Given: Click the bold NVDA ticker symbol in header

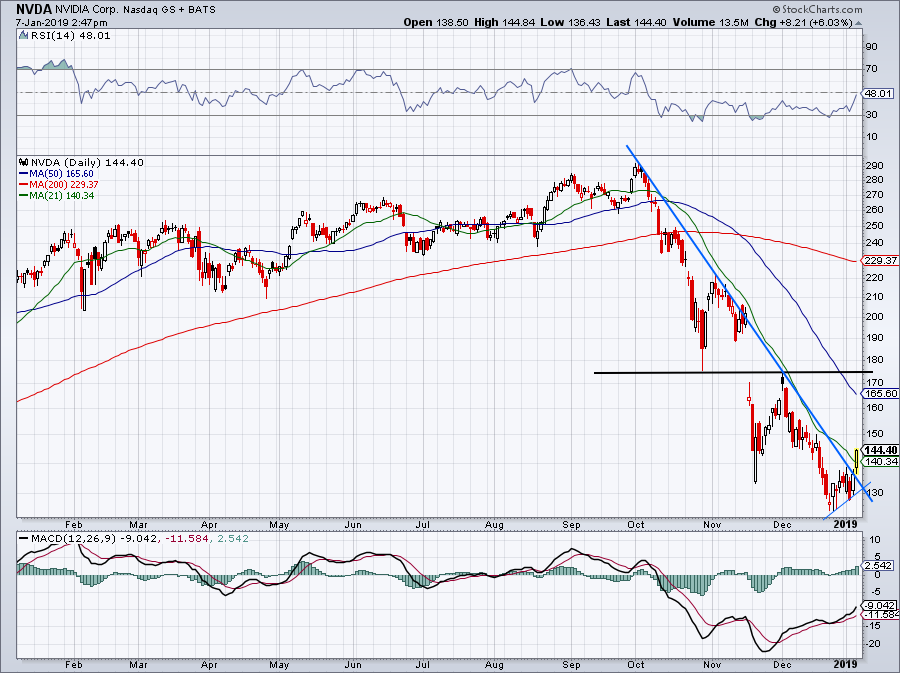Looking at the screenshot, I should coord(34,9).
